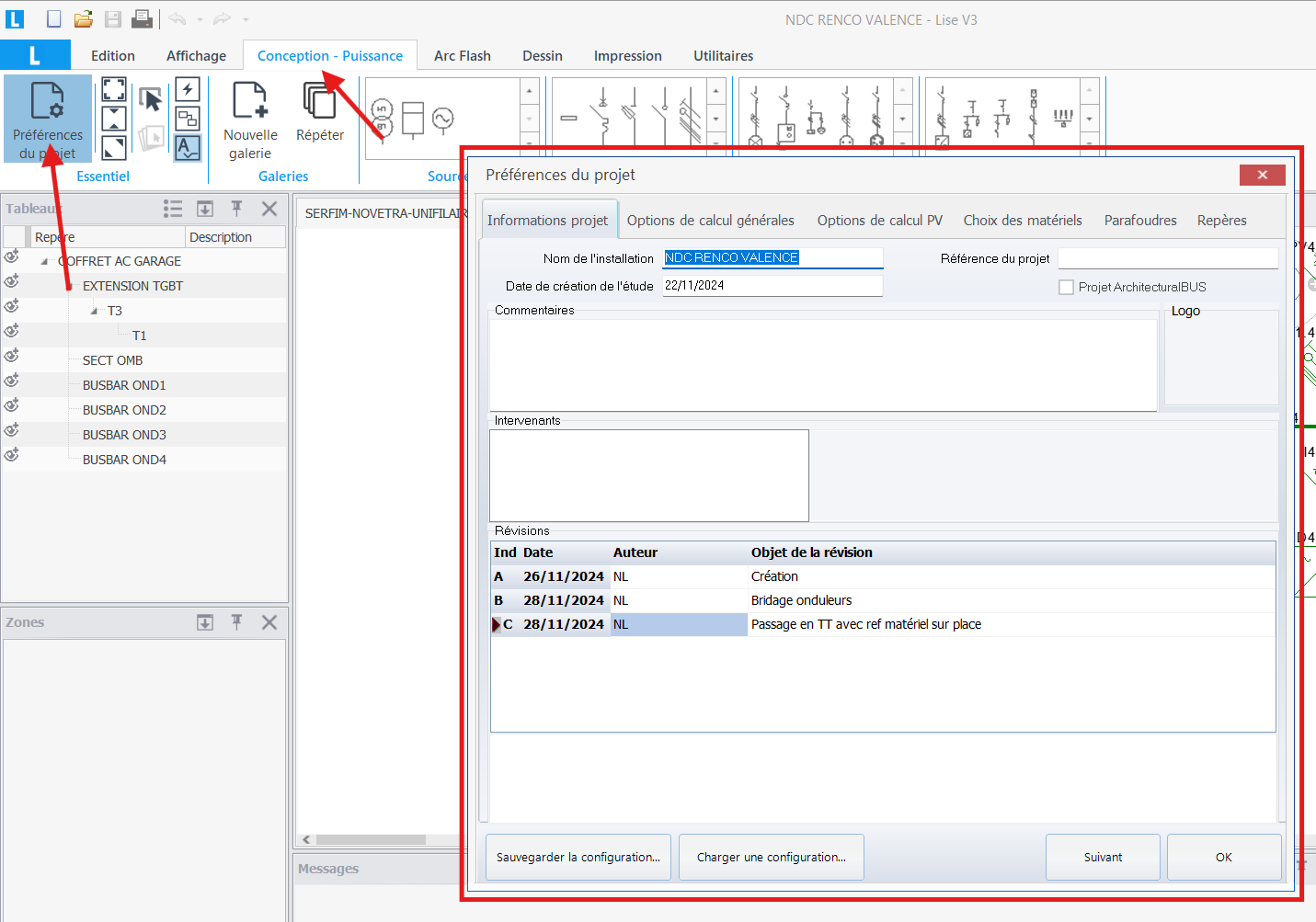
Task: Insert the rectangular battery-type source symbol
Action: 414,120
